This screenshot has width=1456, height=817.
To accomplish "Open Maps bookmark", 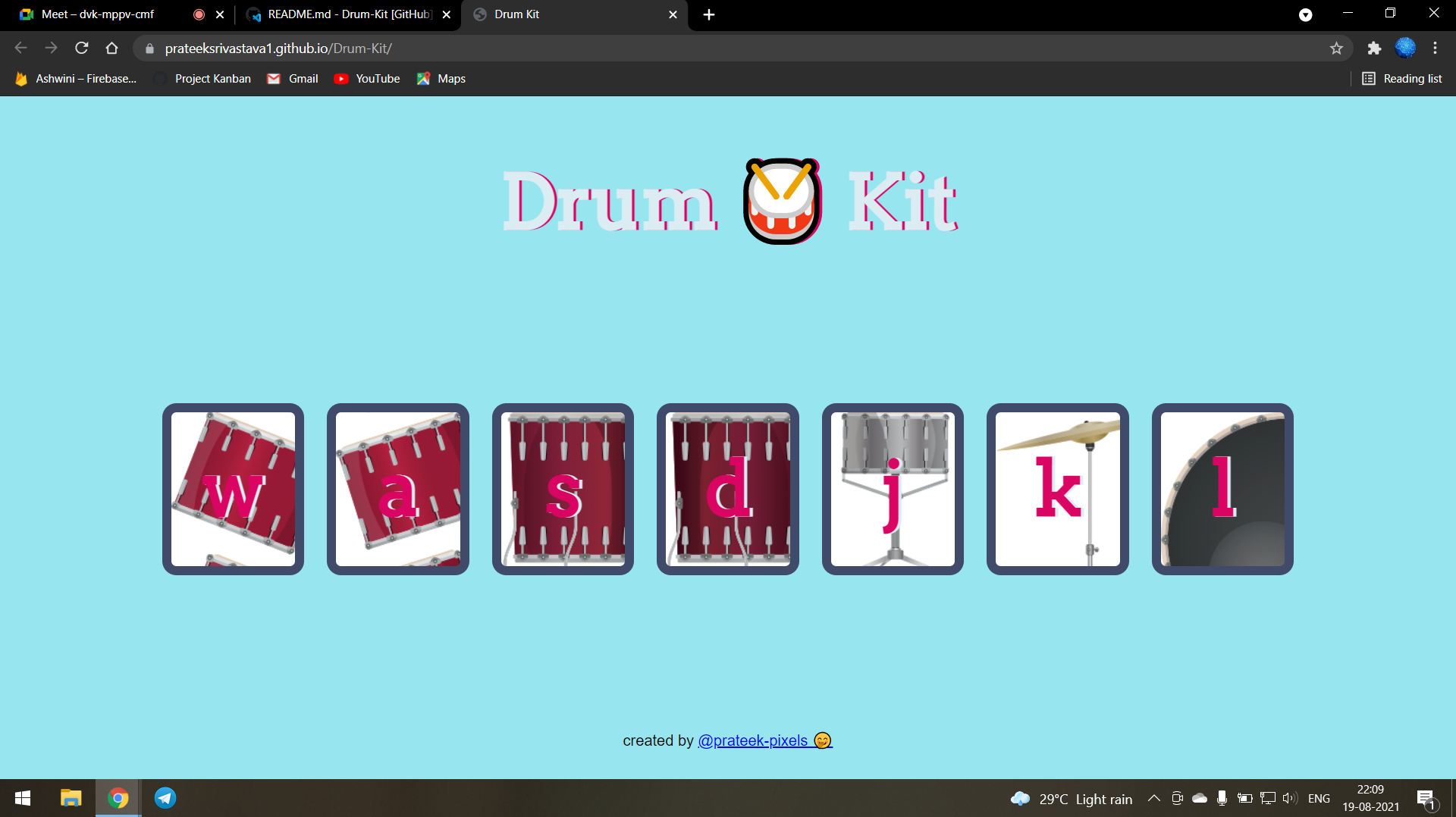I will [441, 79].
